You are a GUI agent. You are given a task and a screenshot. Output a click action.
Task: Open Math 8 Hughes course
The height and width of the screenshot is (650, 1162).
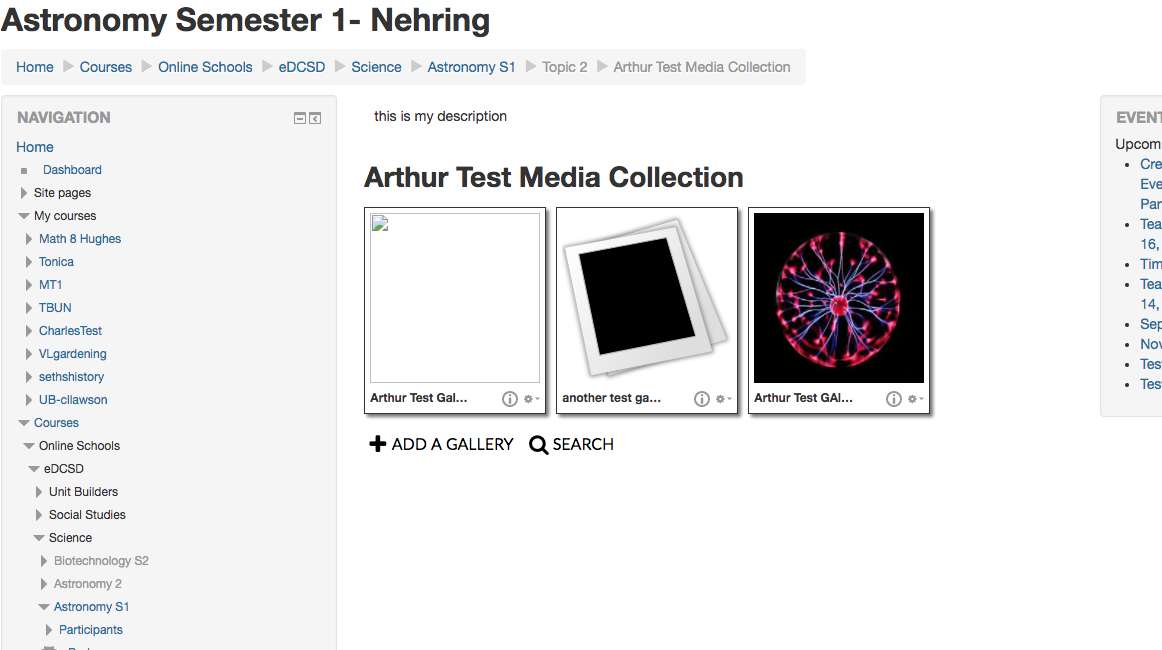click(x=80, y=239)
